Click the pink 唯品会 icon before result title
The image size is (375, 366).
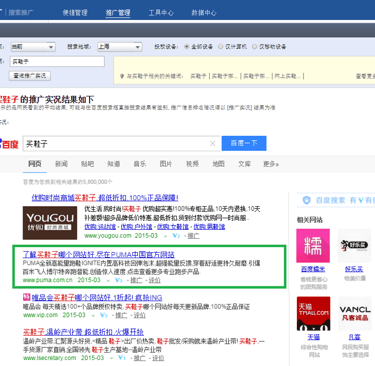tap(26, 297)
